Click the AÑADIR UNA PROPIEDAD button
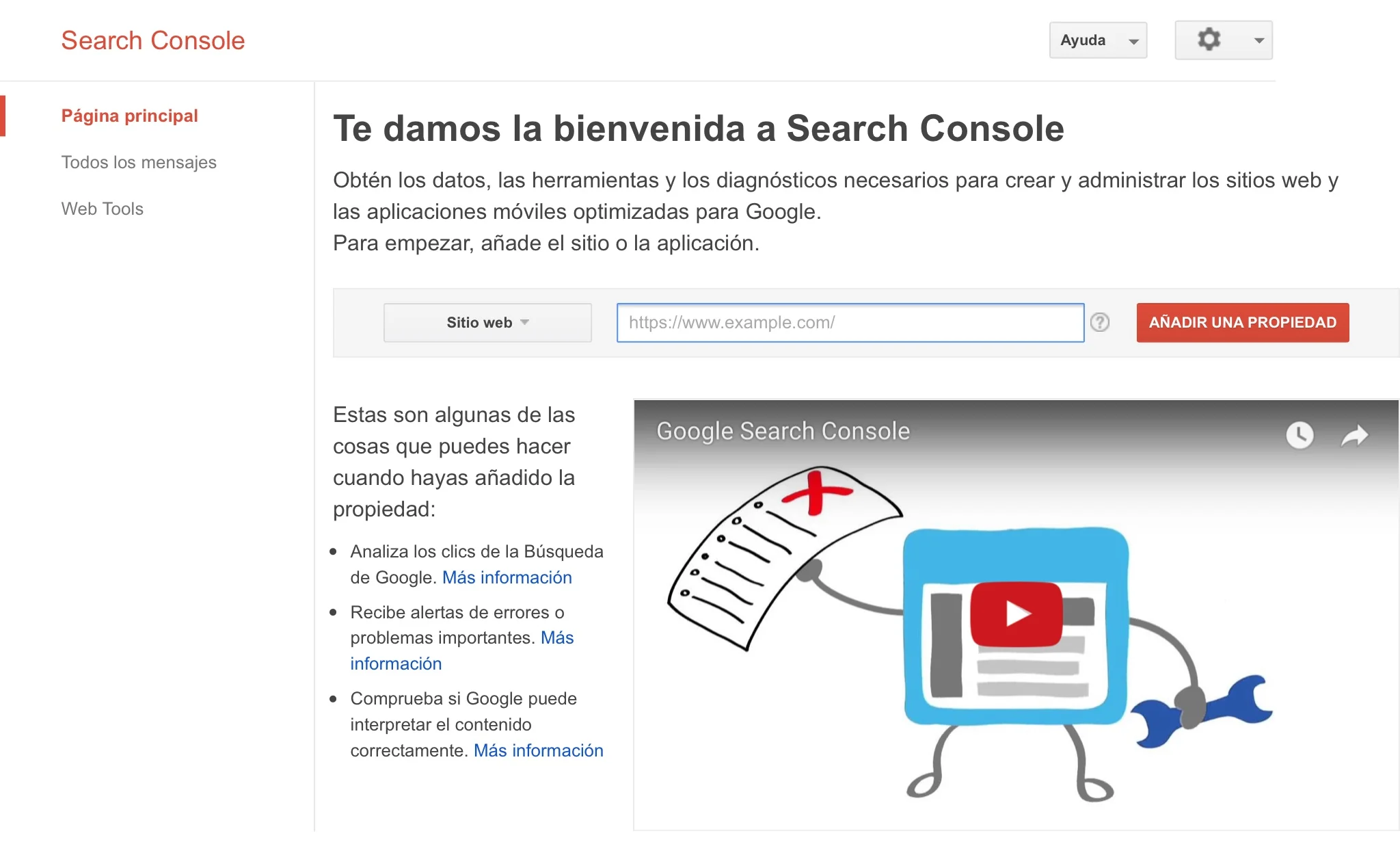 [1243, 323]
